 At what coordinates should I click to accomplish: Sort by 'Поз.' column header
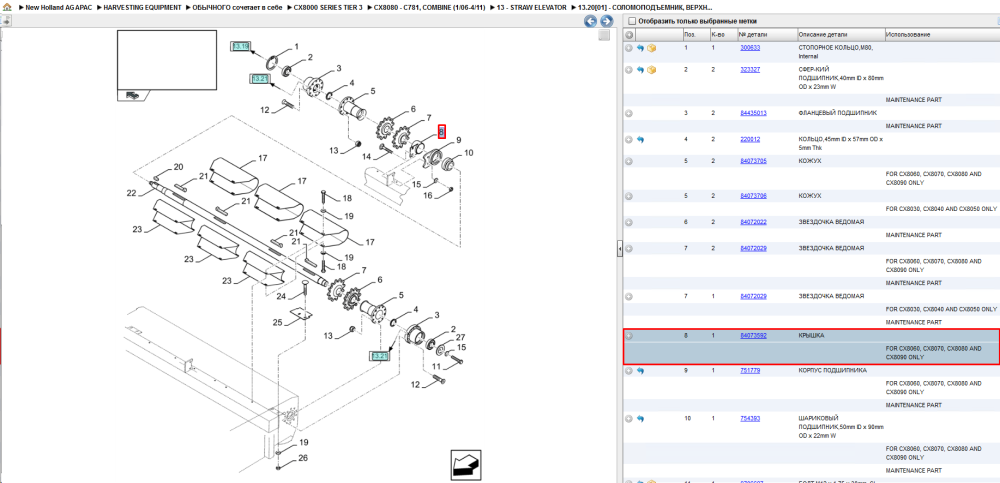pos(695,34)
